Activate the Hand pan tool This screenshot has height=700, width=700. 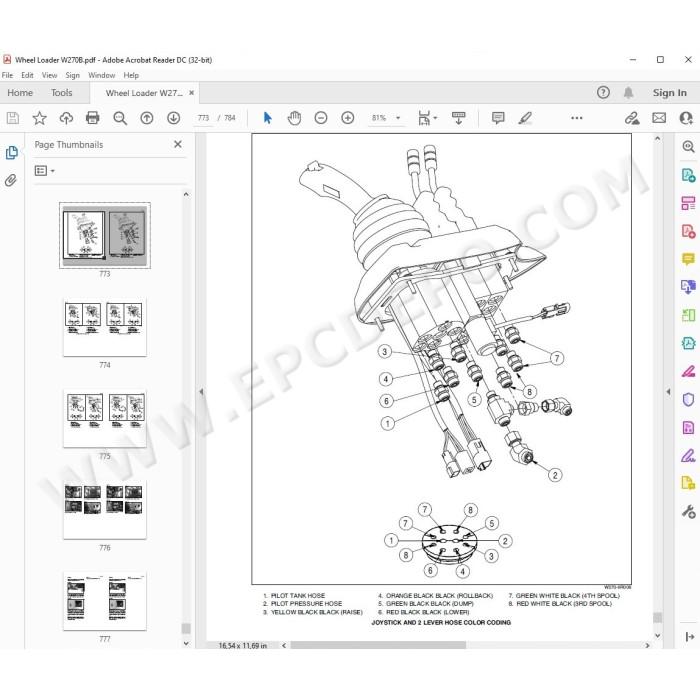[294, 118]
